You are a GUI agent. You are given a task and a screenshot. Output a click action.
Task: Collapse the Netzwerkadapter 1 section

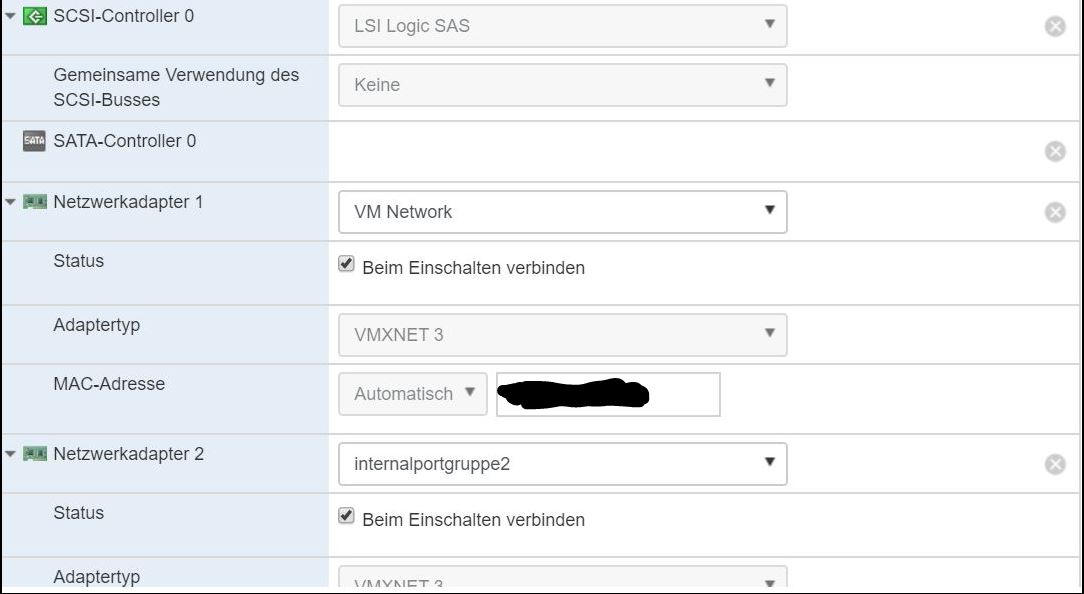[10, 203]
